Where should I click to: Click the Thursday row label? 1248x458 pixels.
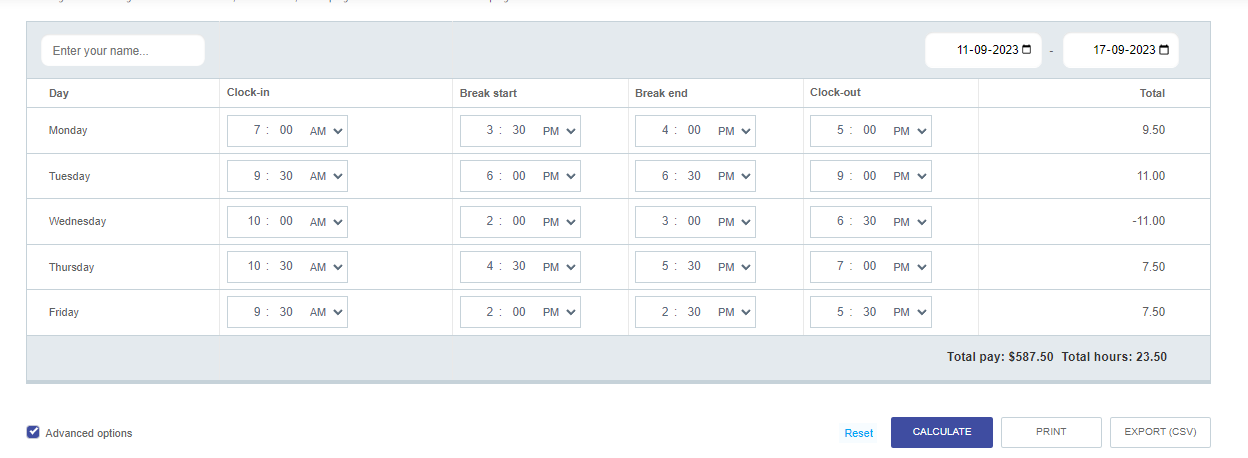[70, 267]
